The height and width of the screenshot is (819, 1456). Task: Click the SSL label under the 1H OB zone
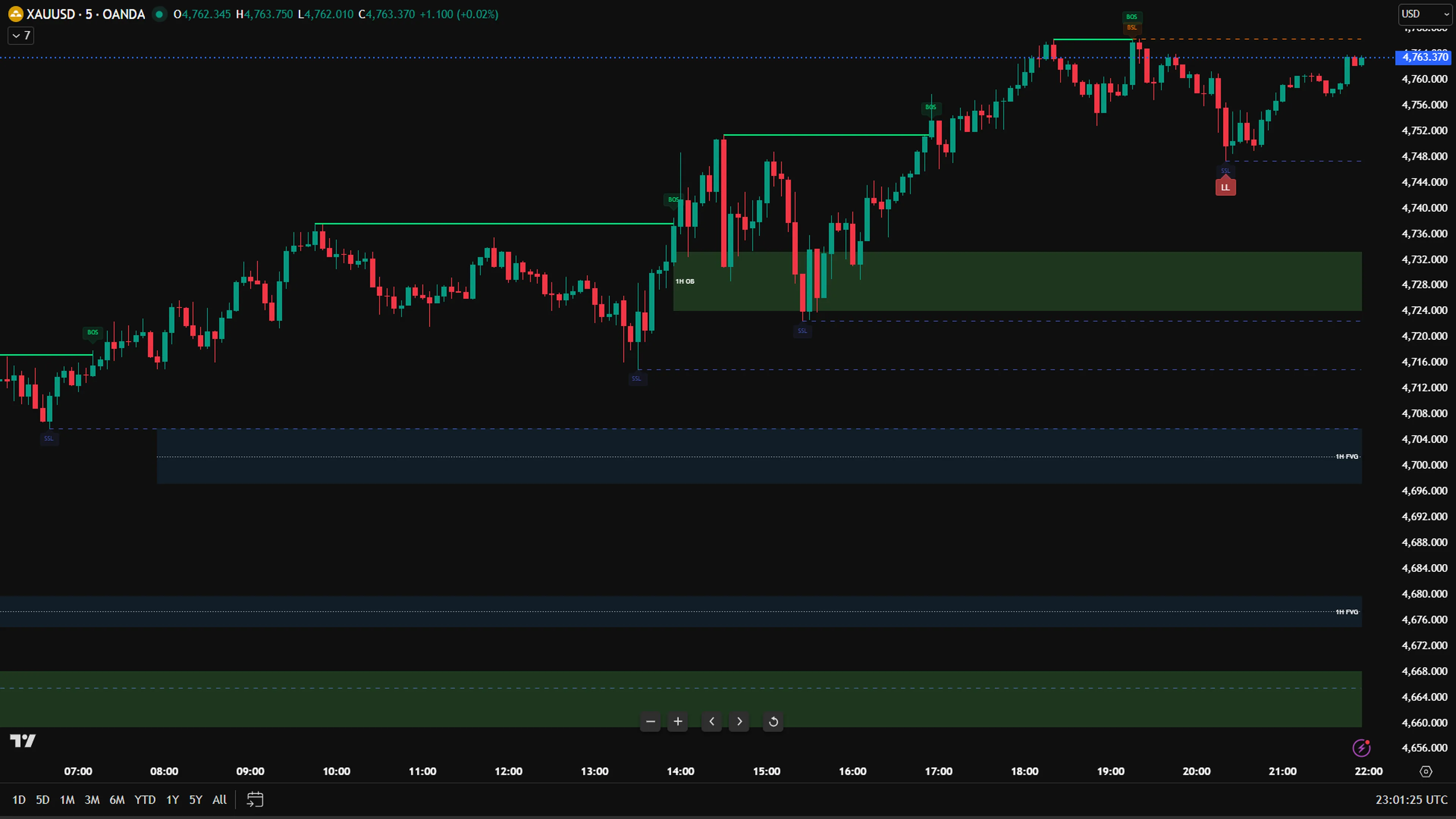click(803, 331)
